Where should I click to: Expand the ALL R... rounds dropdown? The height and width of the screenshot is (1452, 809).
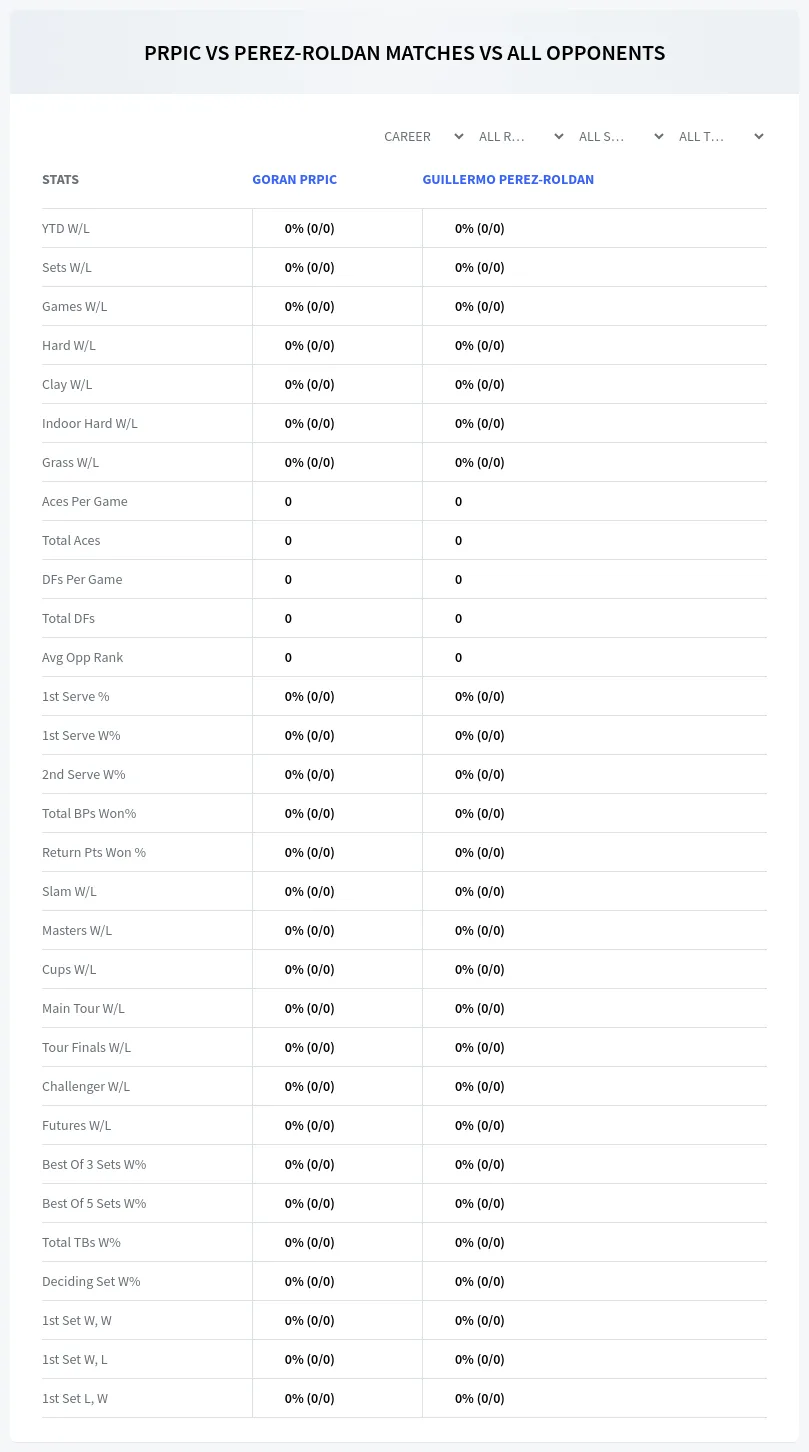(521, 136)
